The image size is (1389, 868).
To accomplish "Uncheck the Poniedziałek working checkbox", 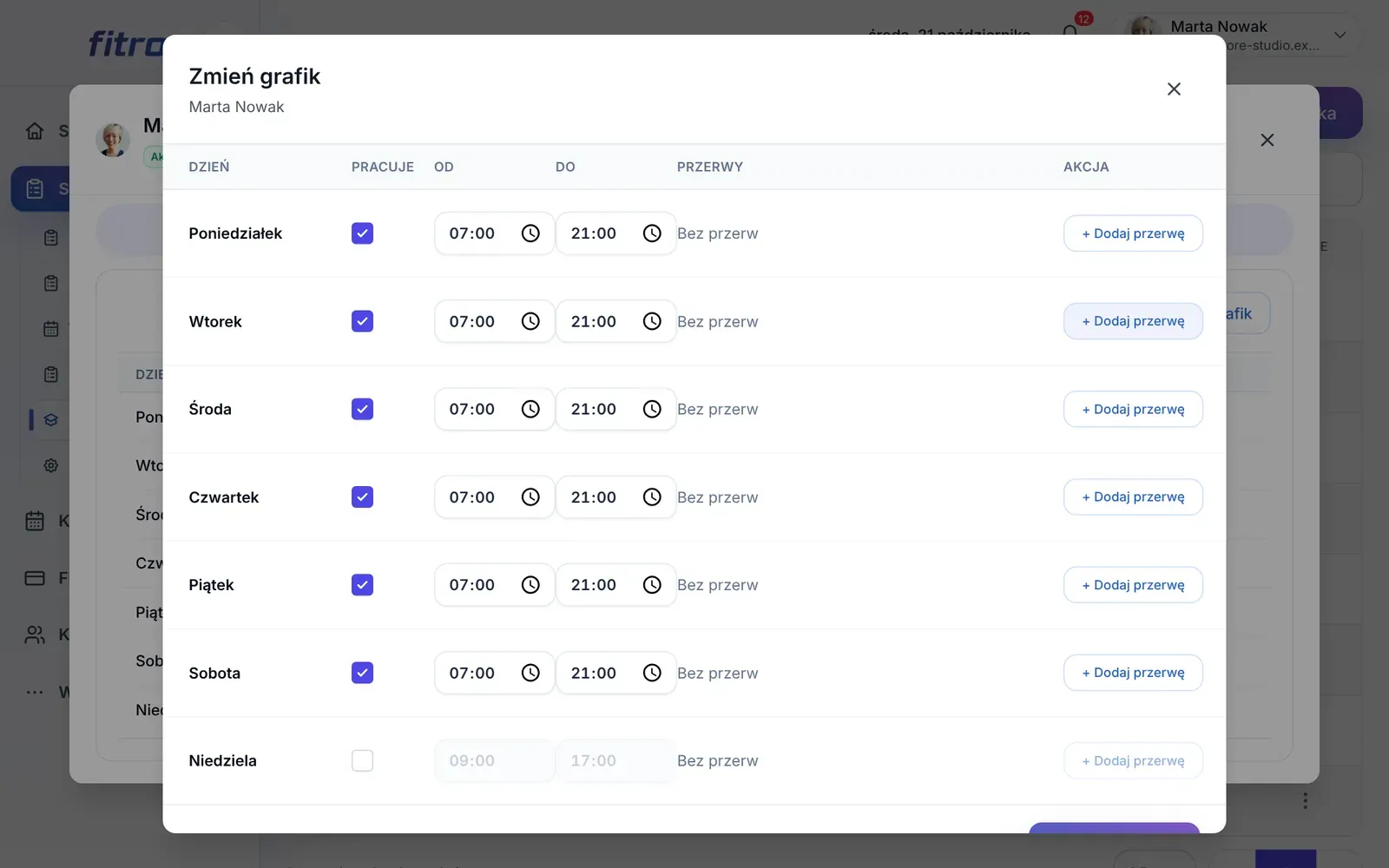I will pos(362,233).
